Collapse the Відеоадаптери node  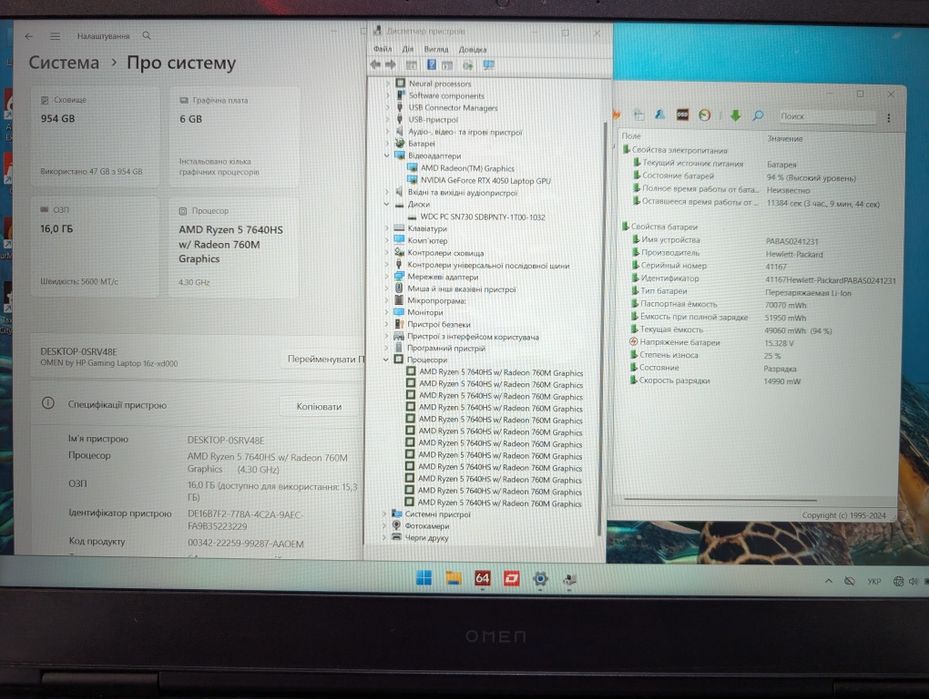tap(387, 156)
